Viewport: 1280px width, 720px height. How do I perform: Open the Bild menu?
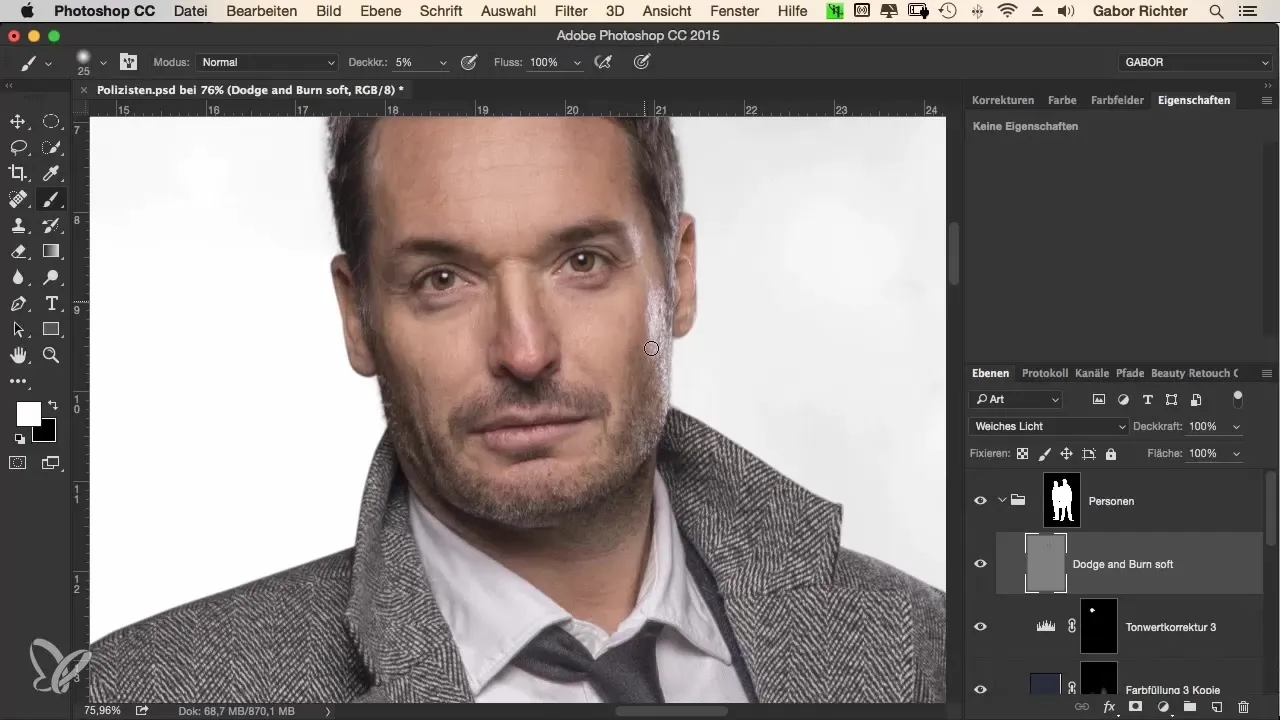(328, 12)
